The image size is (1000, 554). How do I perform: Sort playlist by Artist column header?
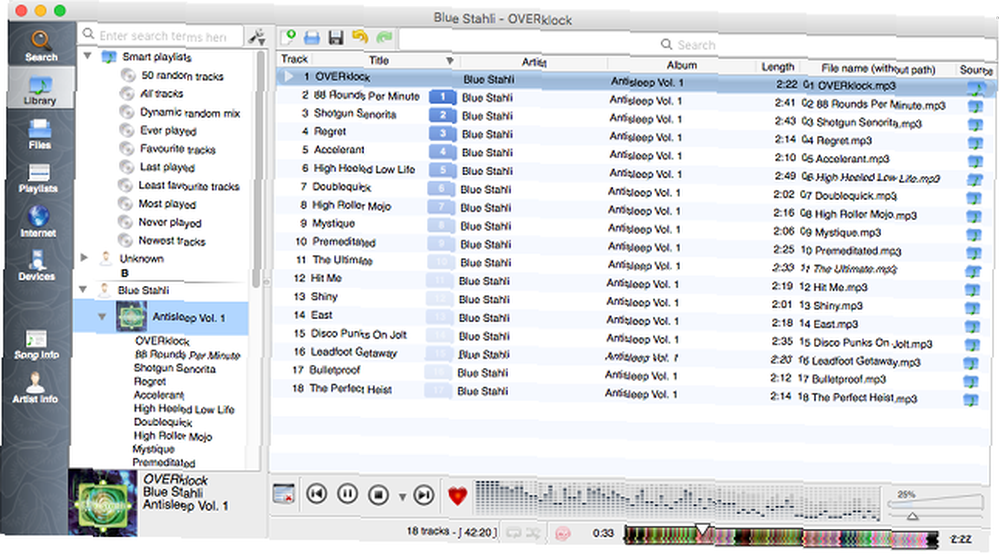coord(534,62)
